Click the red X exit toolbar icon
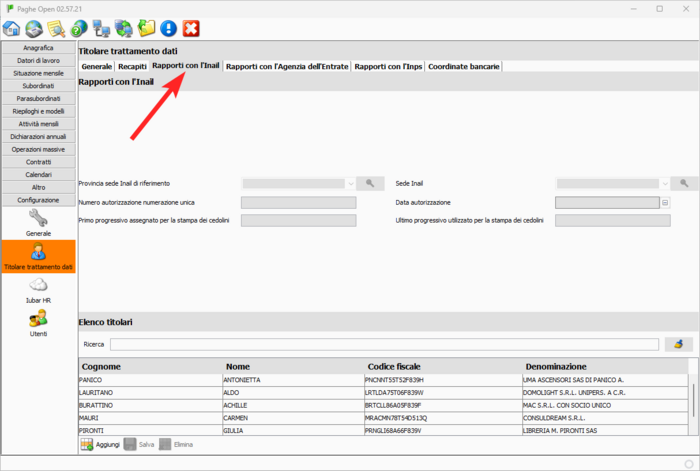Image resolution: width=700 pixels, height=471 pixels. coord(191,28)
